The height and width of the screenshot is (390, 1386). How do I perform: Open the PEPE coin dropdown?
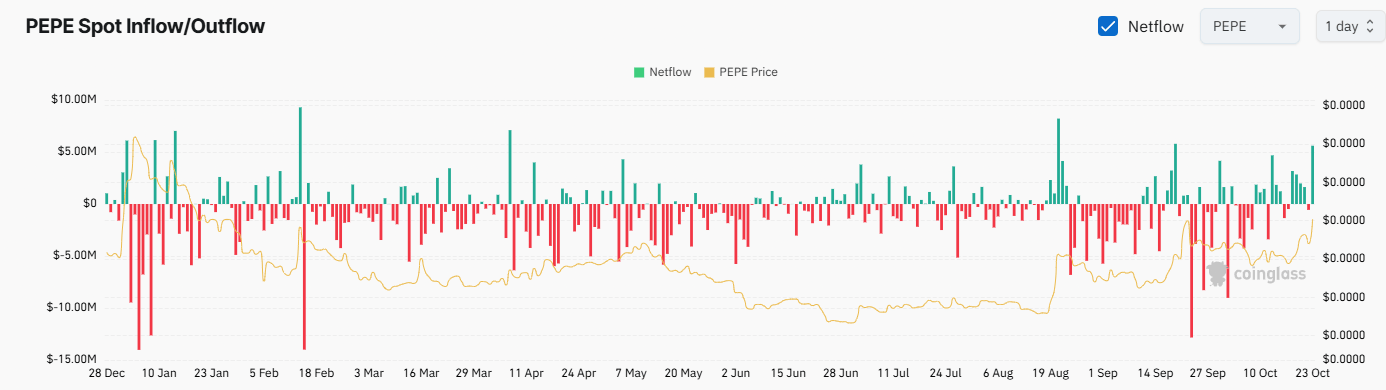point(1249,27)
